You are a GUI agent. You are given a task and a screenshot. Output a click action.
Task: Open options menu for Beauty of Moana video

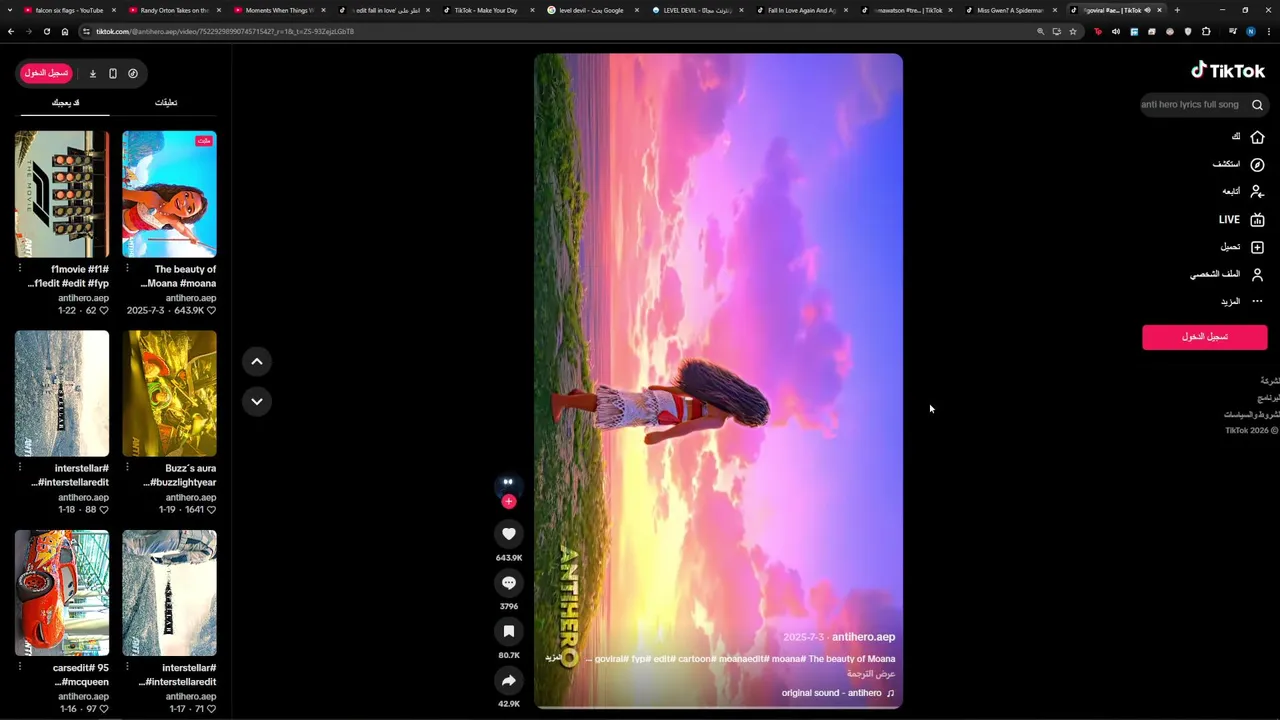127,269
